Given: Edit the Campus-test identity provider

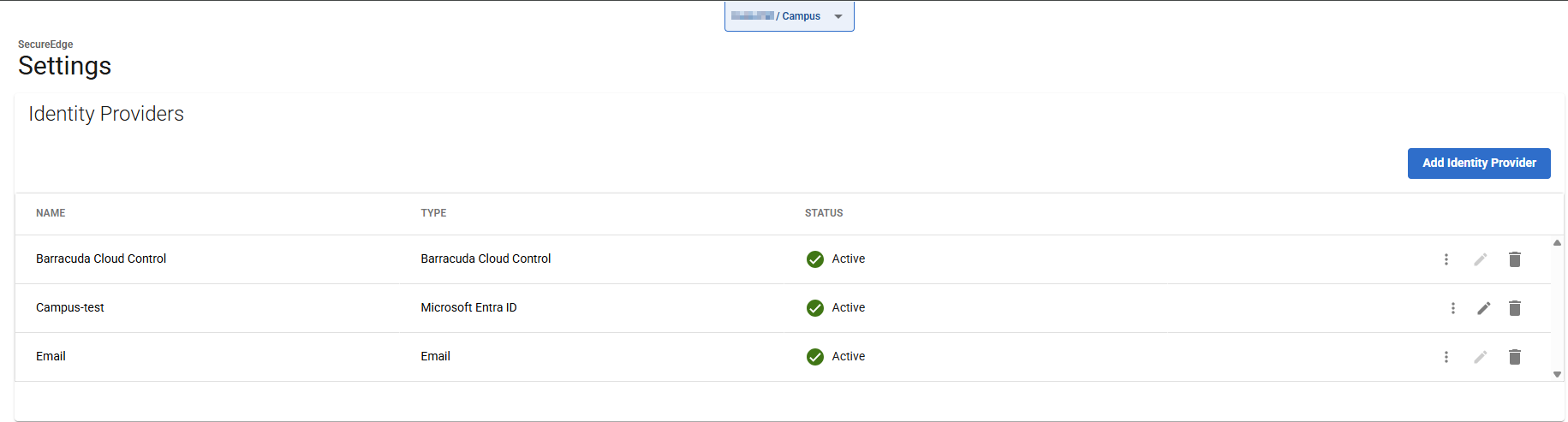Looking at the screenshot, I should pyautogui.click(x=1484, y=308).
